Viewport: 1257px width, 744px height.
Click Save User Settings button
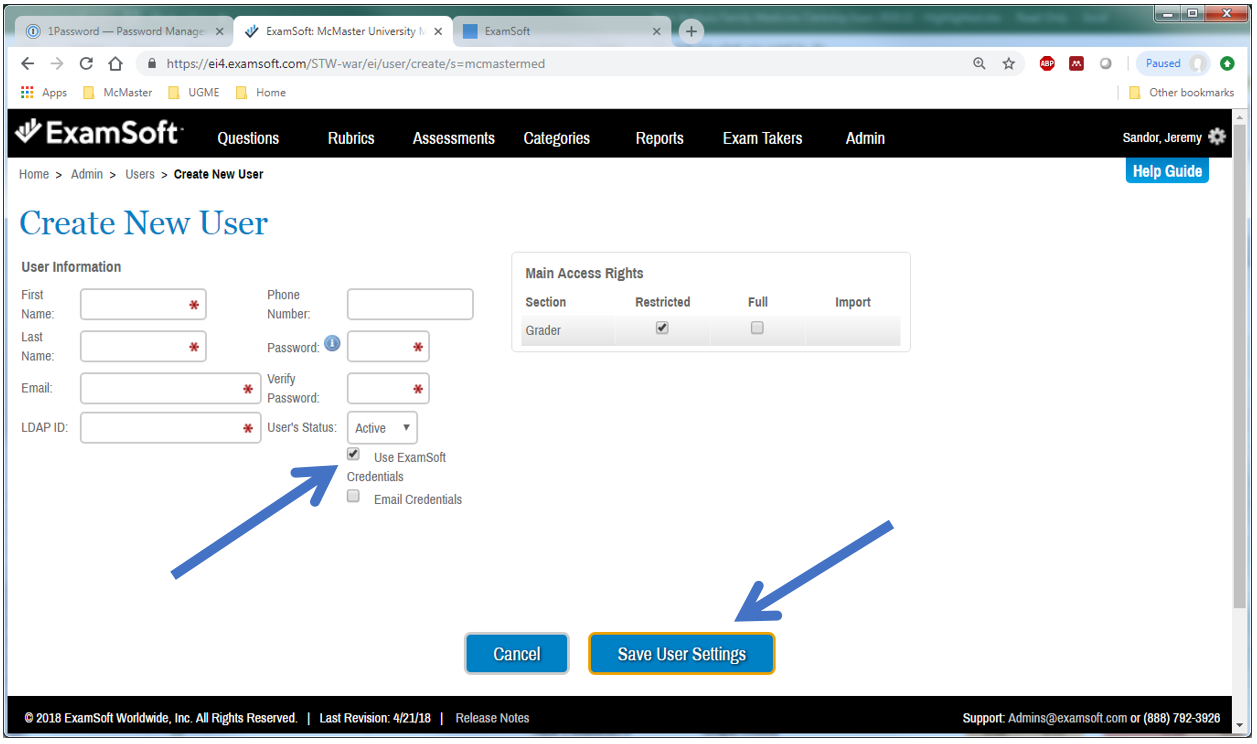click(x=681, y=654)
